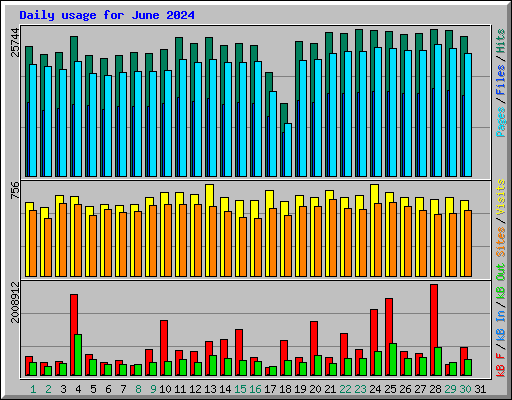The height and width of the screenshot is (400, 512).
Task: Click day 26 on the date axis
Action: coord(405,389)
